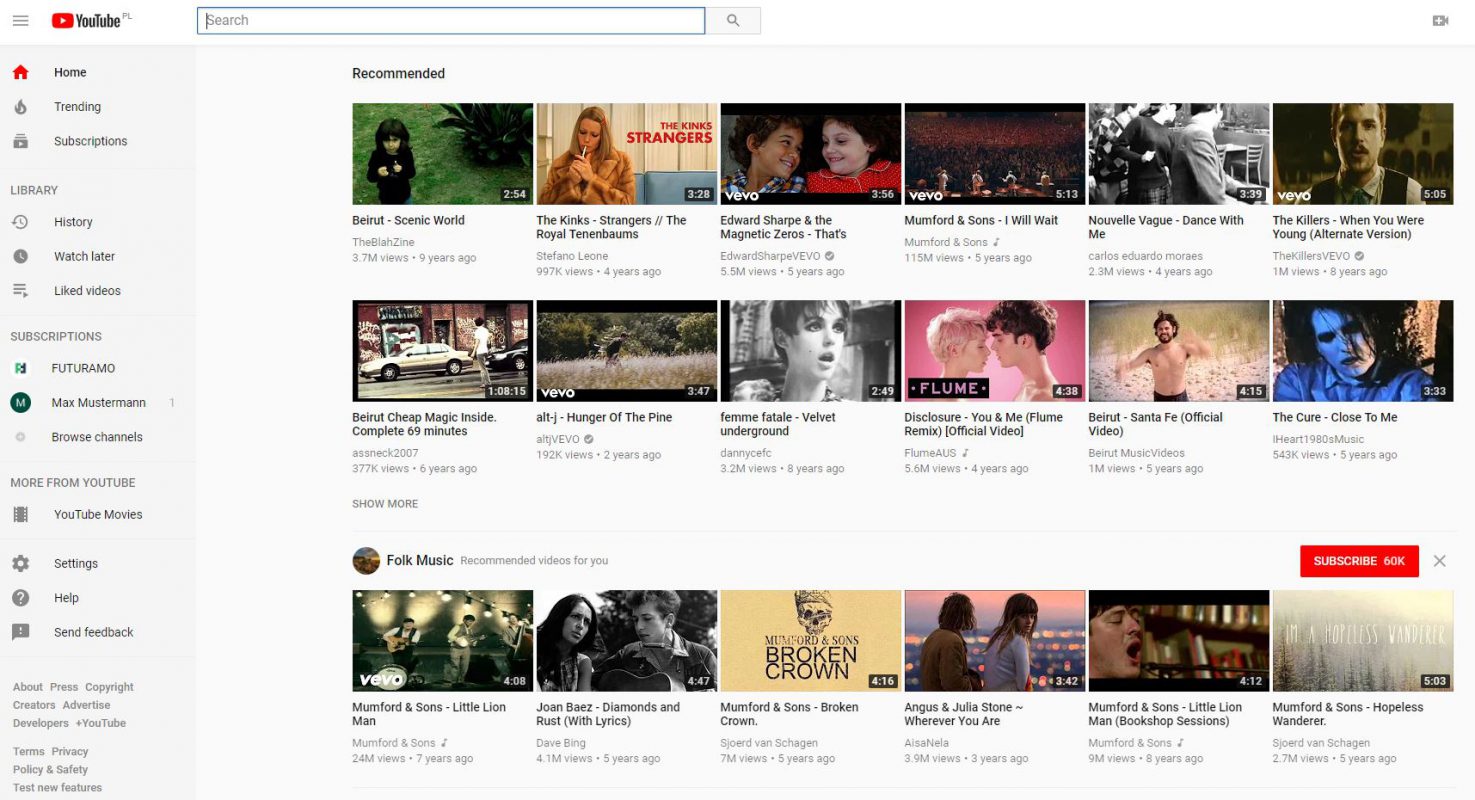Play Mumford & Sons I Will Wait thumbnail
Viewport: 1475px width, 800px height.
(994, 154)
